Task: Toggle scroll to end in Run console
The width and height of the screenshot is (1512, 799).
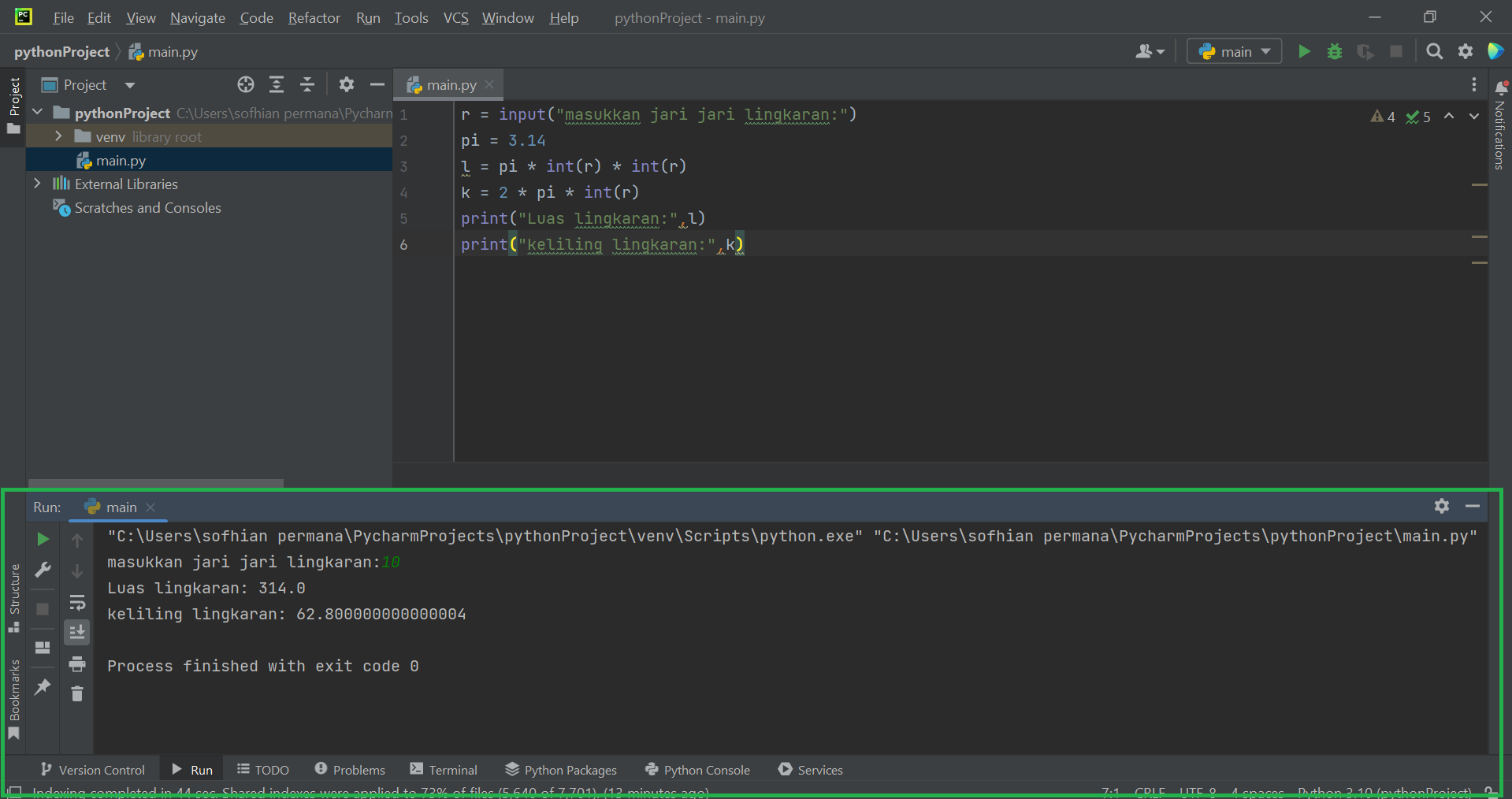Action: [x=77, y=633]
